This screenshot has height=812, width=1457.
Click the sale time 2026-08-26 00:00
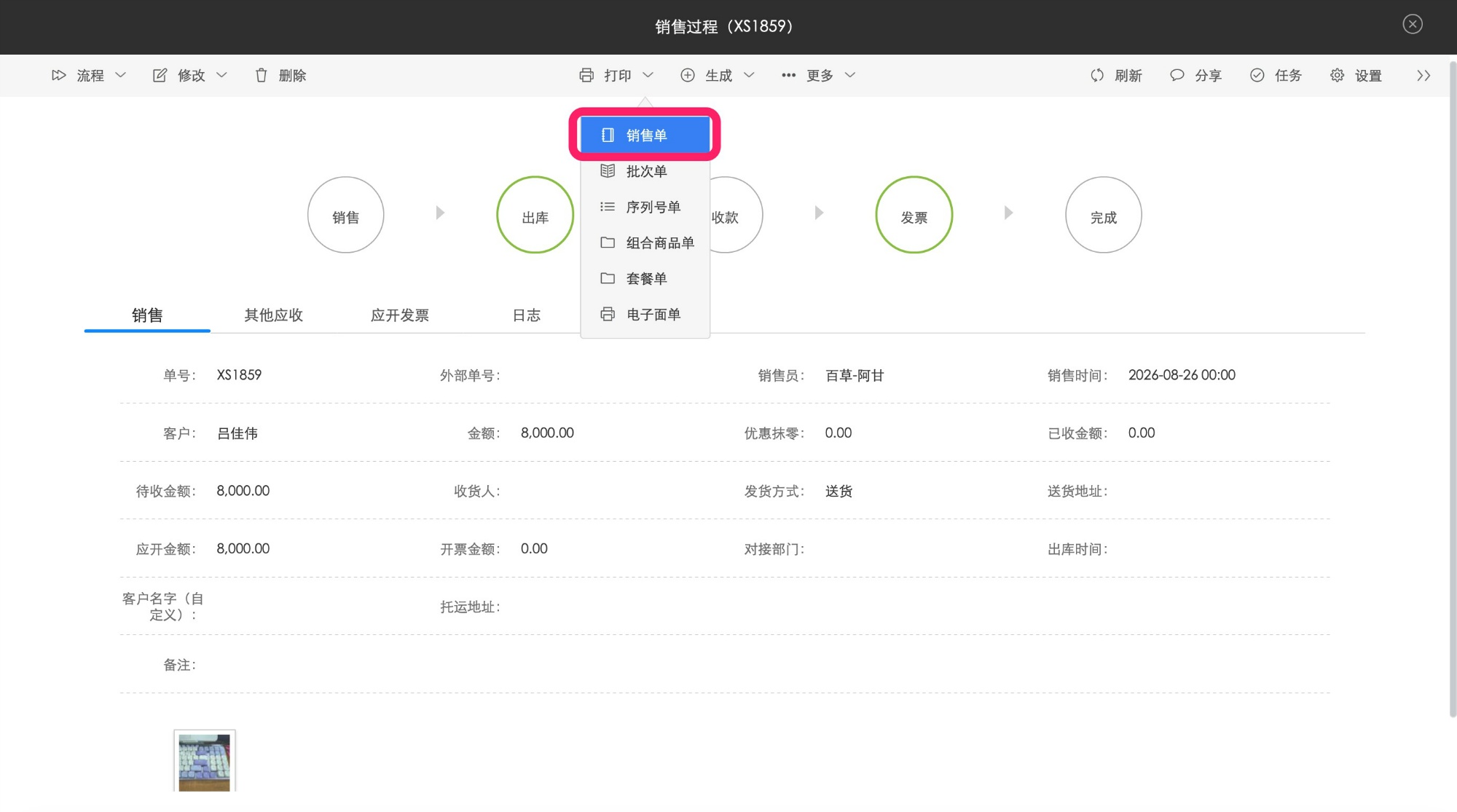[x=1182, y=375]
